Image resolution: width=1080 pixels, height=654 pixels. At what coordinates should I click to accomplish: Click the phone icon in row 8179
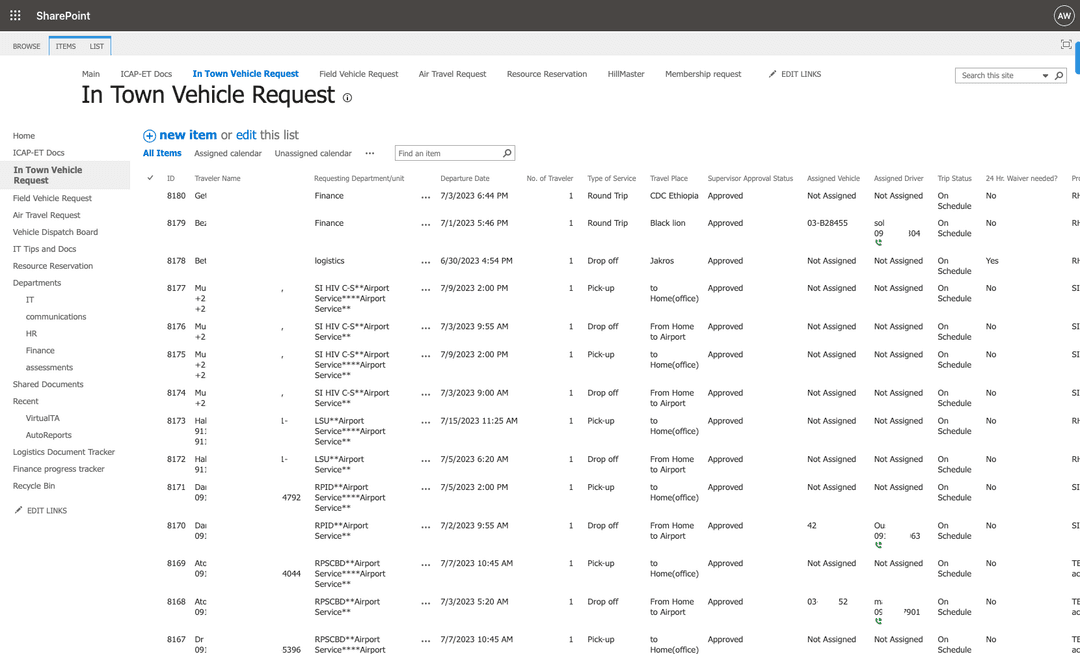(x=878, y=243)
